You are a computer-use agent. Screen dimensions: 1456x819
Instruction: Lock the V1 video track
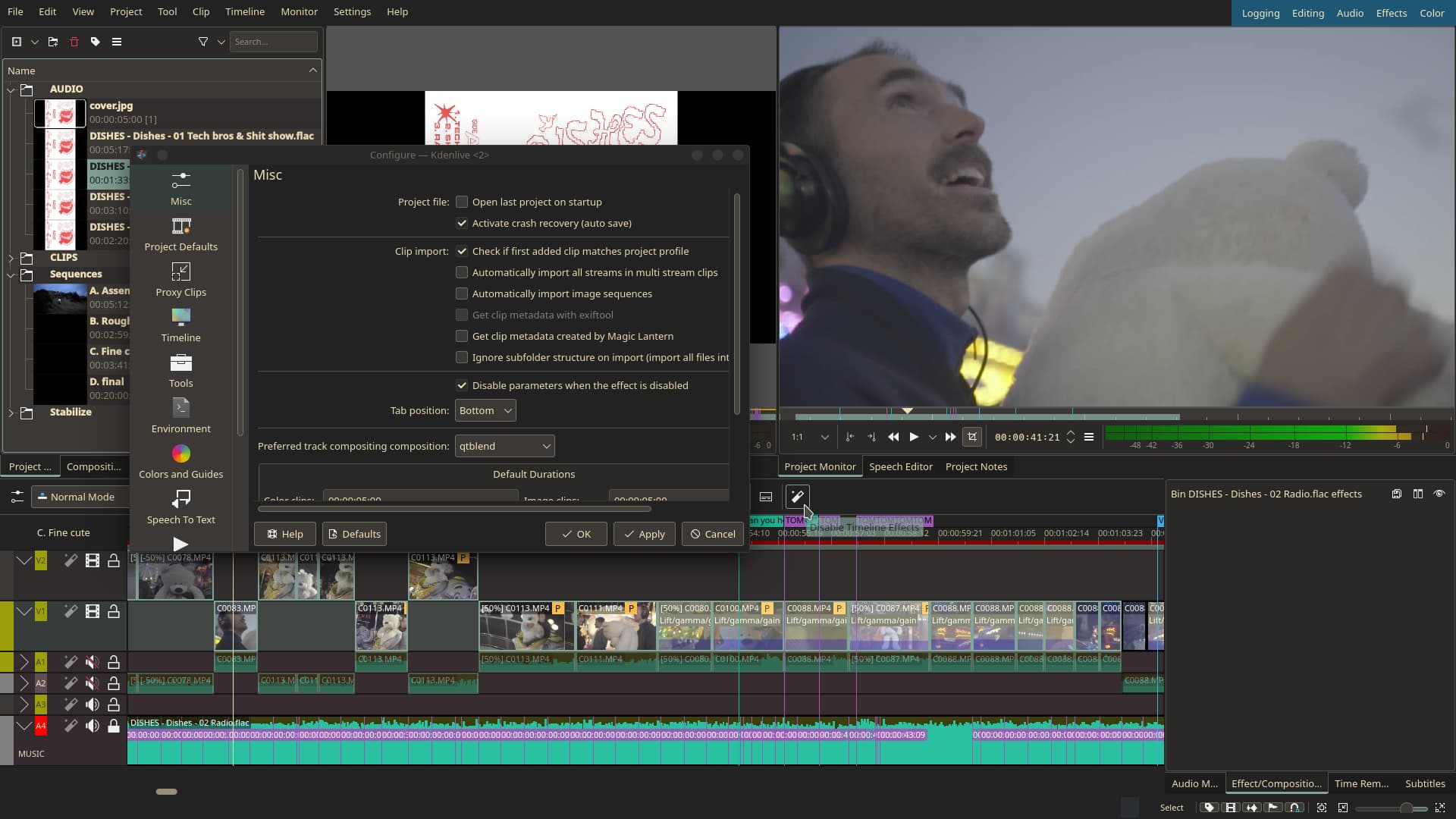pos(113,611)
